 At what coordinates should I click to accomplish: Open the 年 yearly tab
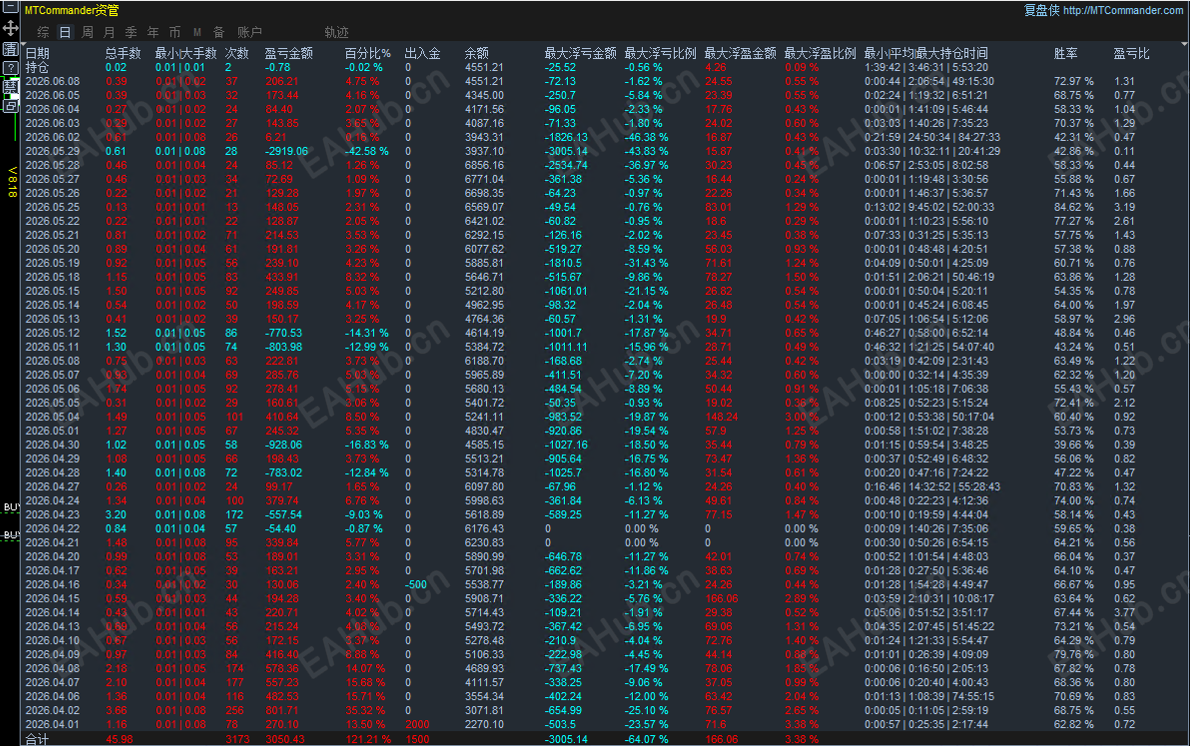pos(153,32)
